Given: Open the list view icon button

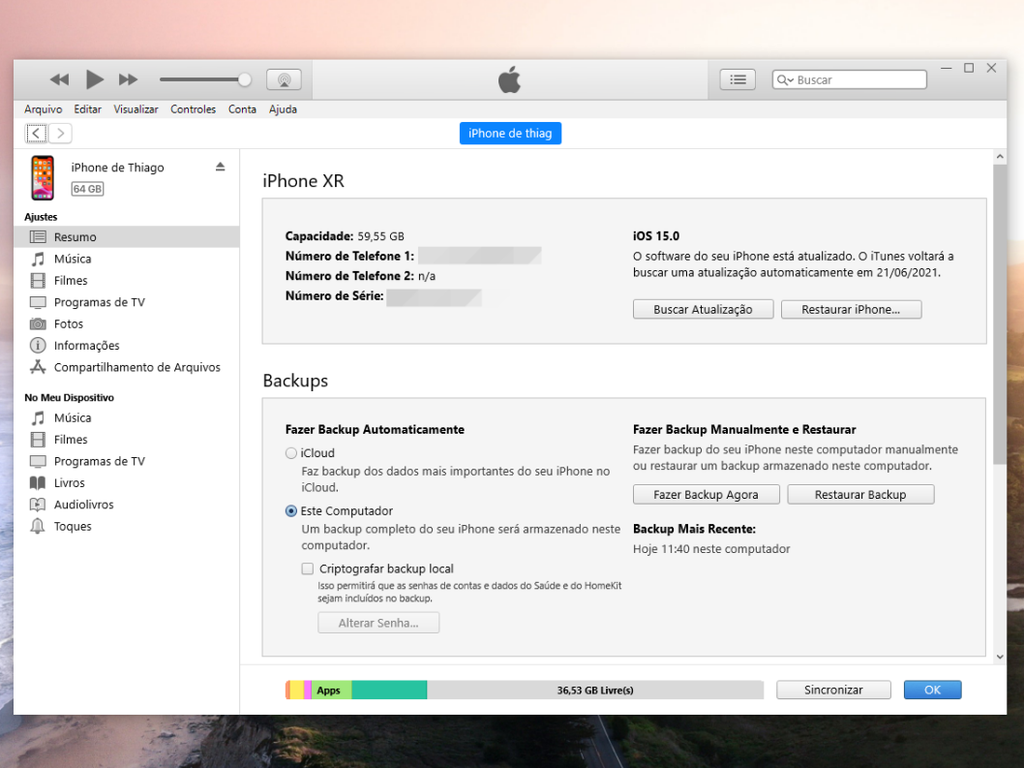Looking at the screenshot, I should [738, 80].
